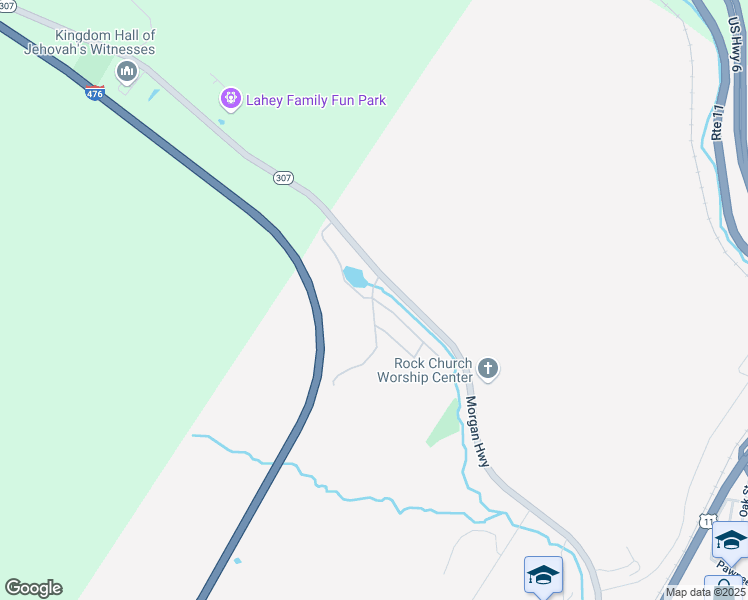The width and height of the screenshot is (748, 600).
Task: Click the Morgan Hwy road label
Action: [477, 431]
